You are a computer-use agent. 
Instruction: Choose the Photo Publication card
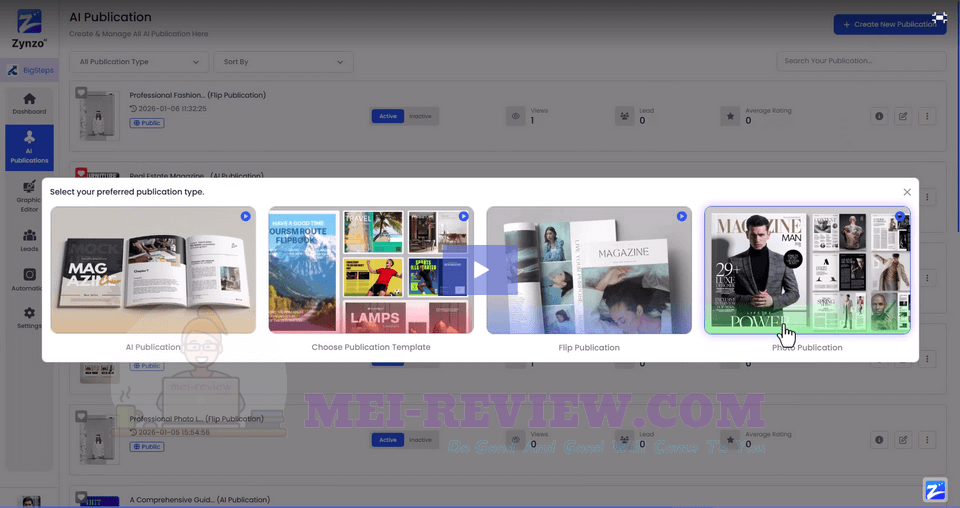[x=807, y=270]
